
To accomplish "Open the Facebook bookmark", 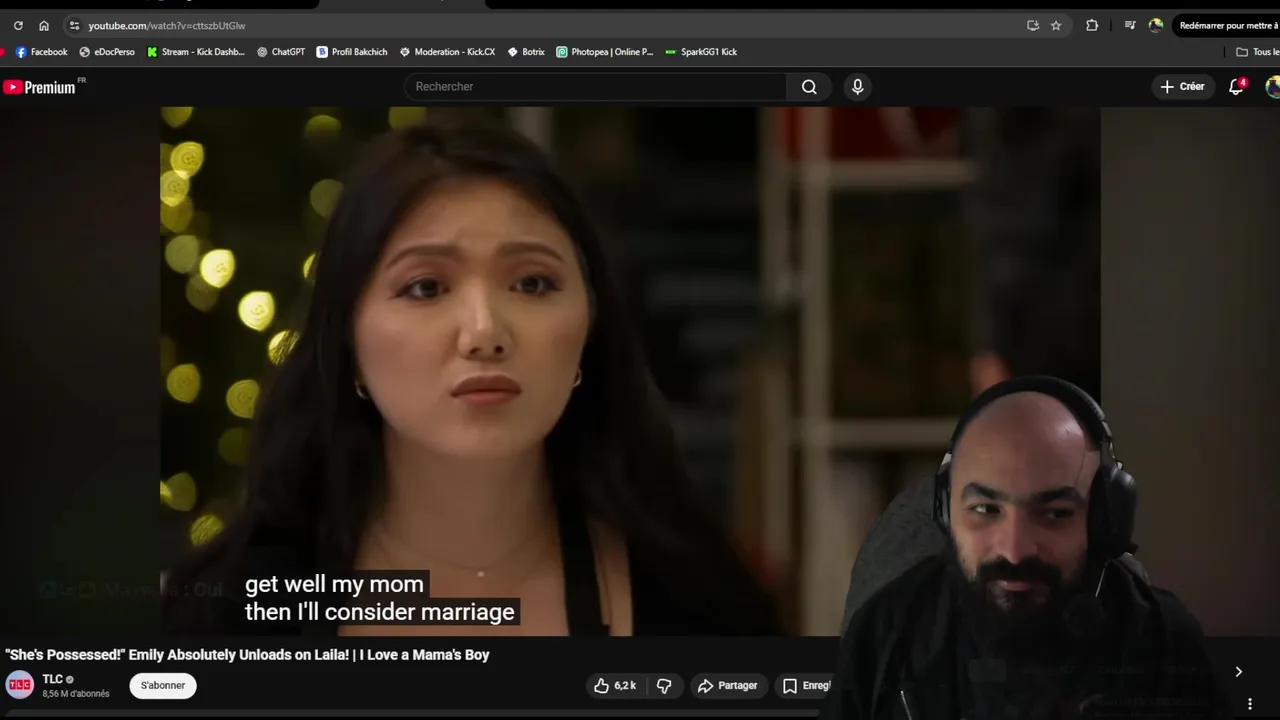I will (x=42, y=52).
